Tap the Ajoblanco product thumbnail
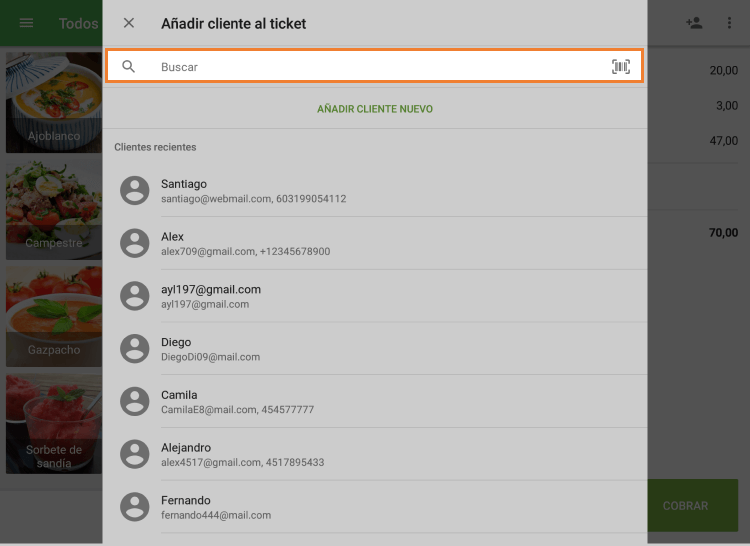The image size is (750, 546). 54,102
